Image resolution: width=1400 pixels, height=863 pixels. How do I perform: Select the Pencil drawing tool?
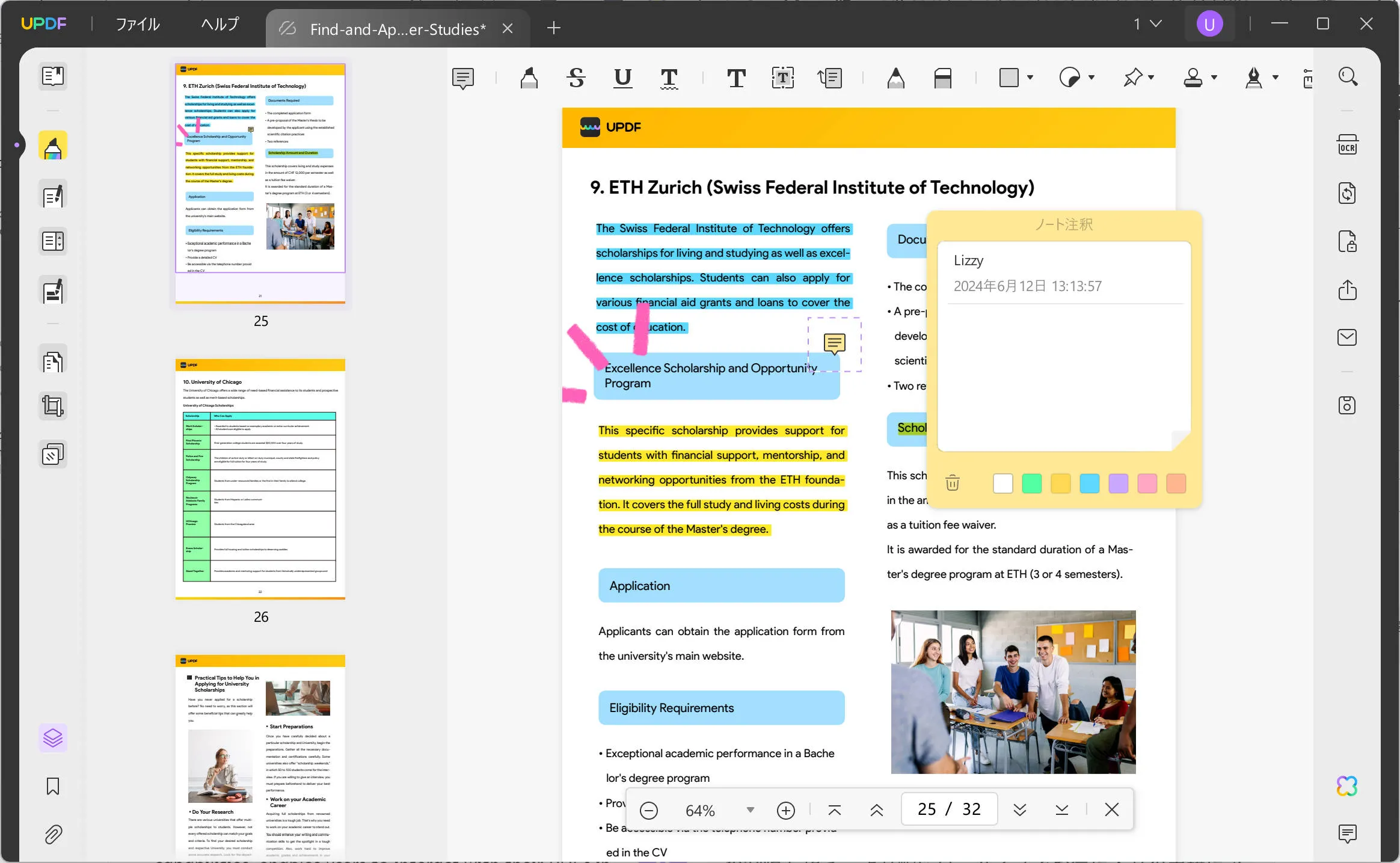tap(896, 78)
